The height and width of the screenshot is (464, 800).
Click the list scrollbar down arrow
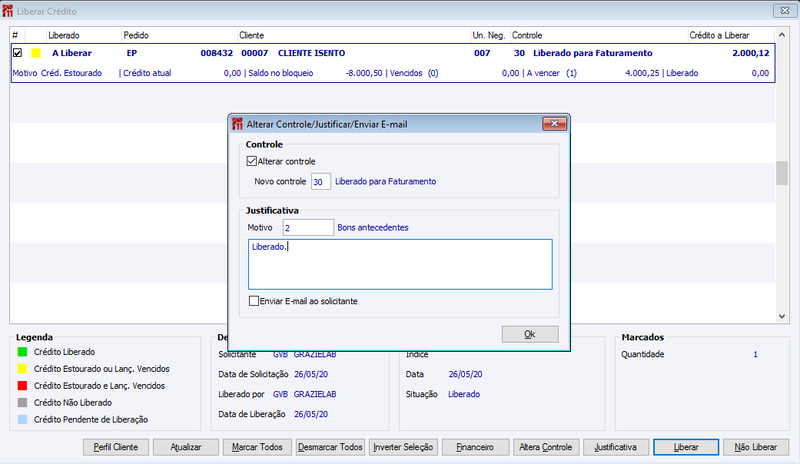pos(782,316)
